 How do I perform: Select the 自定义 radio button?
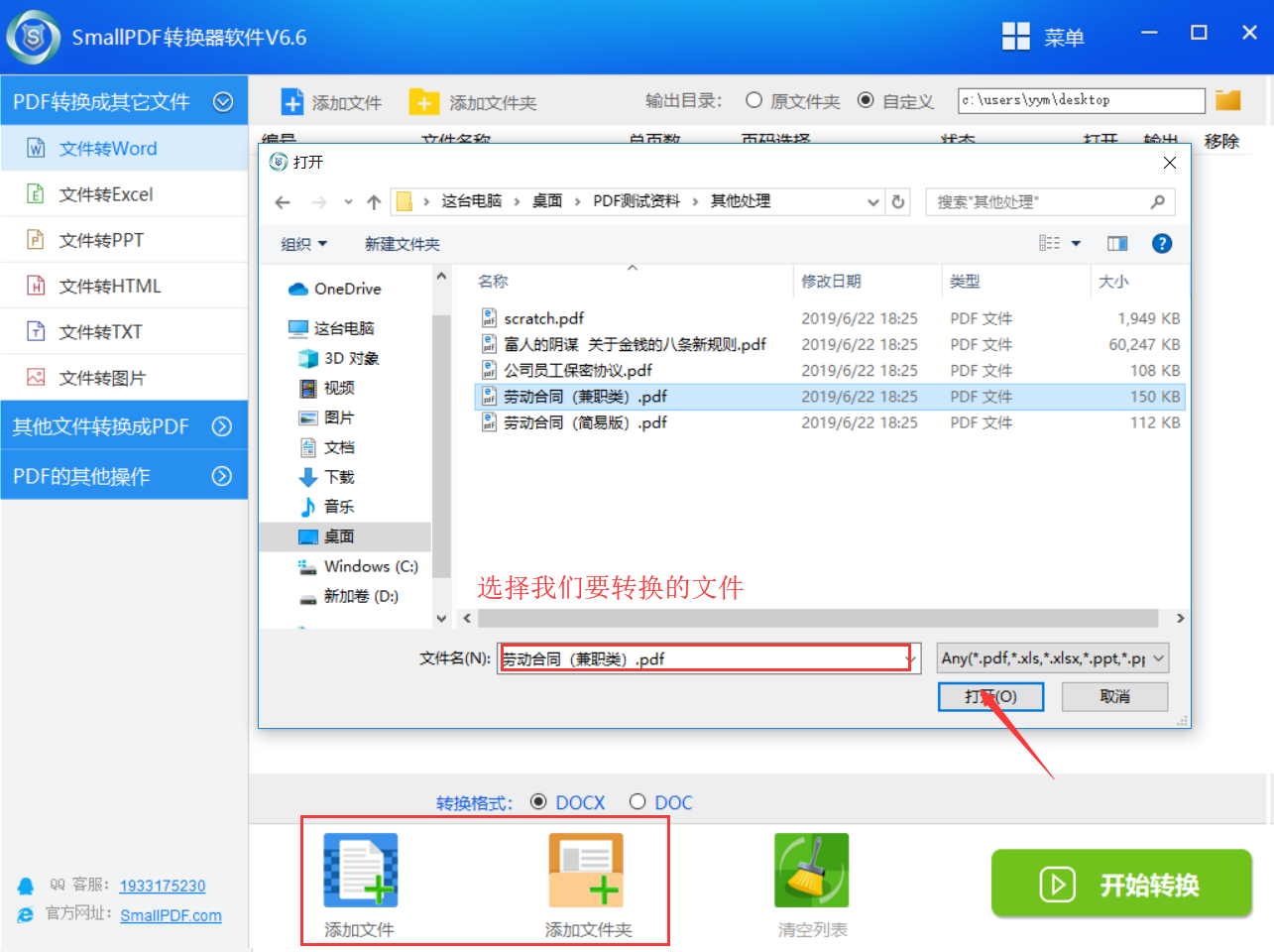[x=866, y=100]
